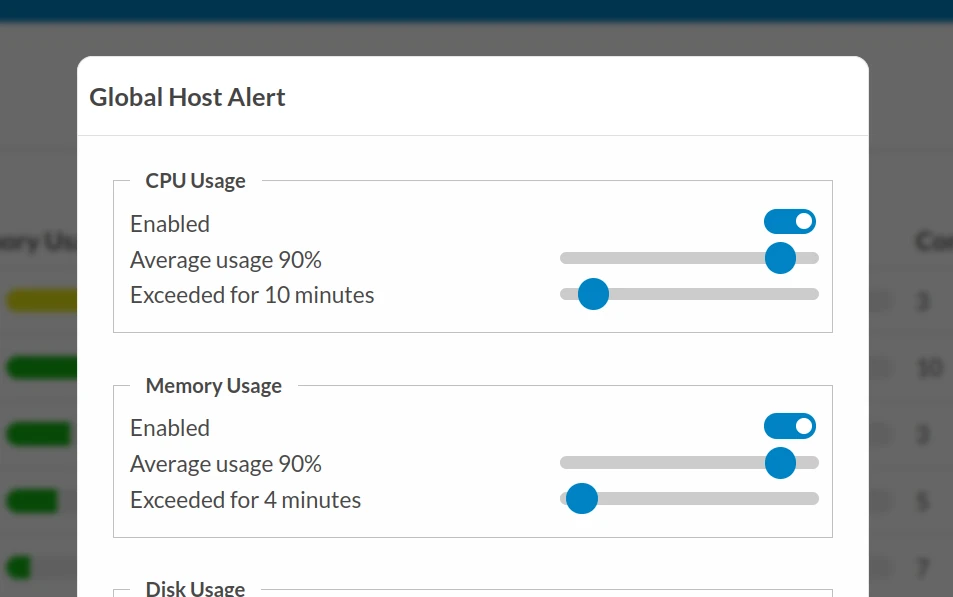The image size is (953, 597).
Task: Select the Memory Exceeded for 4 minutes slider knob
Action: 582,499
